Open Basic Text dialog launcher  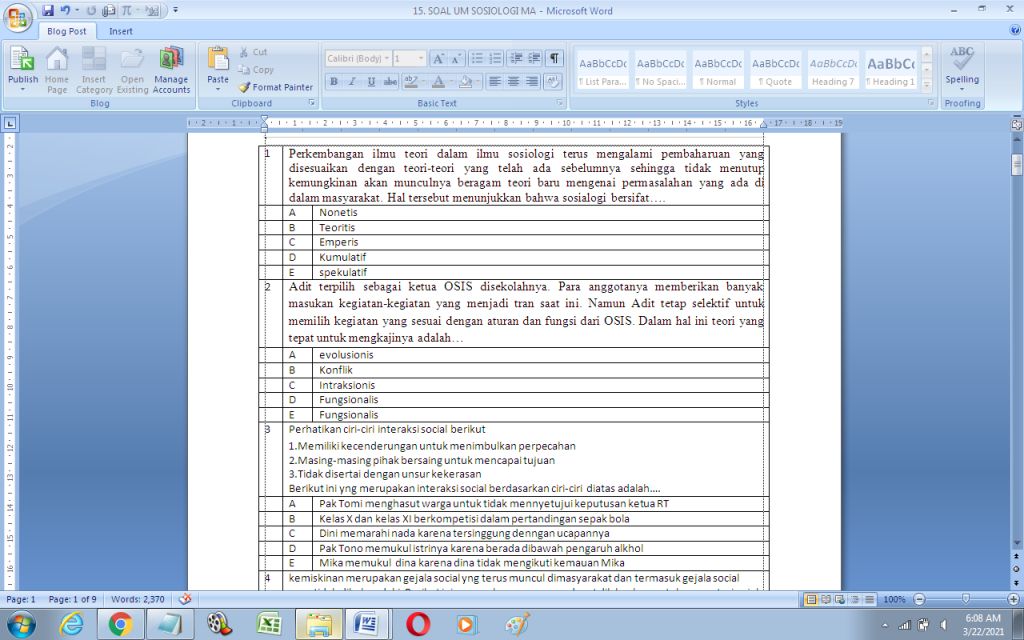coord(560,103)
